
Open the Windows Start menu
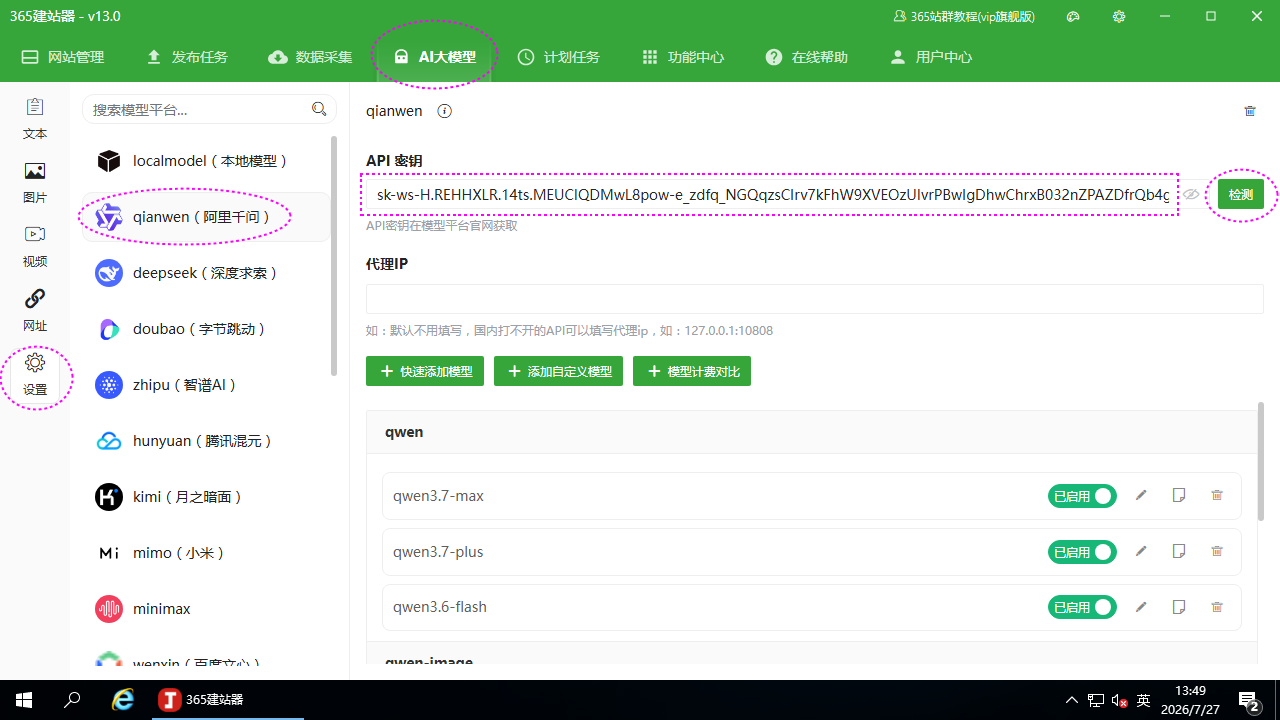[x=24, y=700]
